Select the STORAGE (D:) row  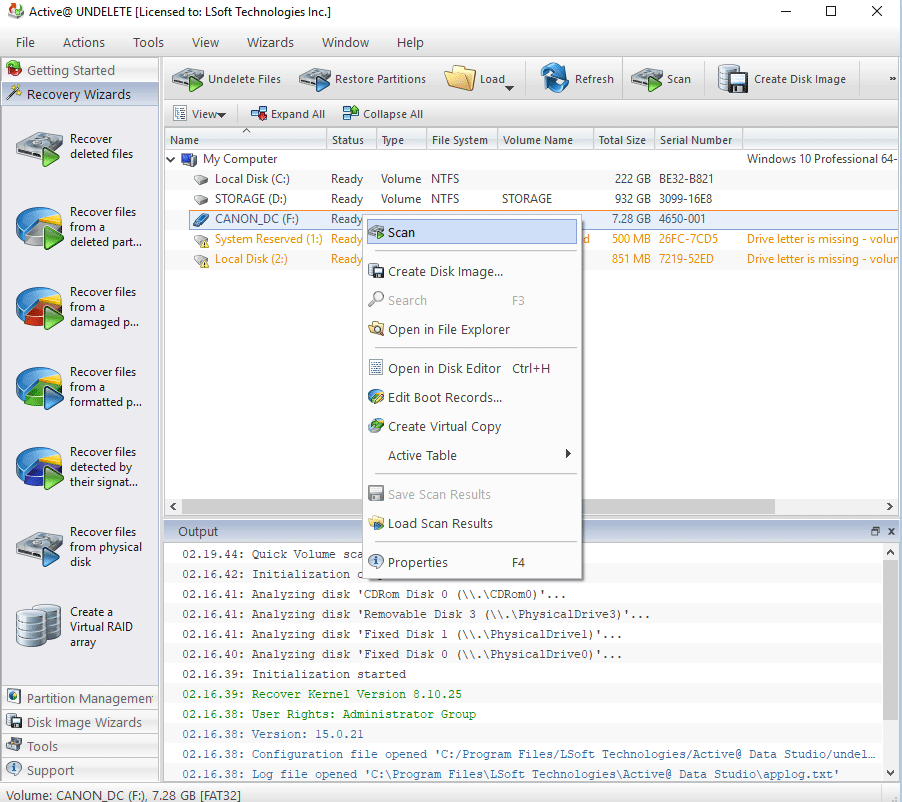pos(532,199)
